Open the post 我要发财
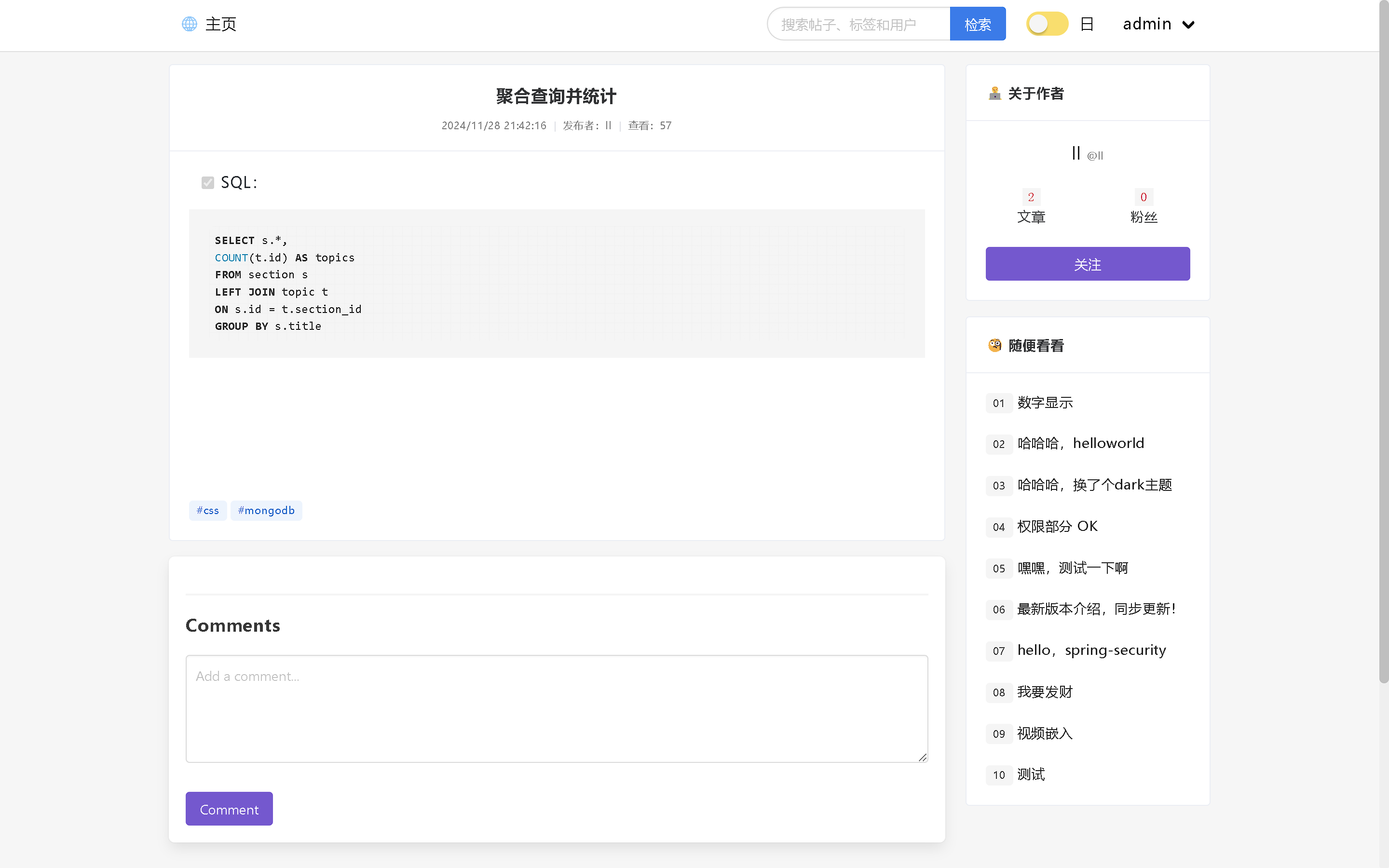 [x=1045, y=692]
